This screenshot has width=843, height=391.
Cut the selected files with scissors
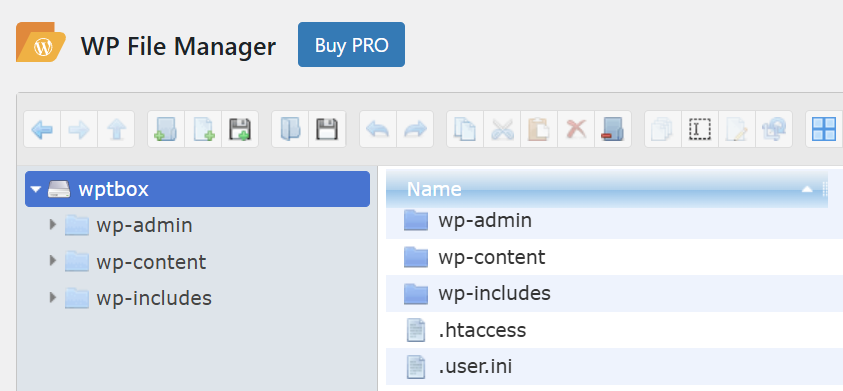(x=502, y=129)
